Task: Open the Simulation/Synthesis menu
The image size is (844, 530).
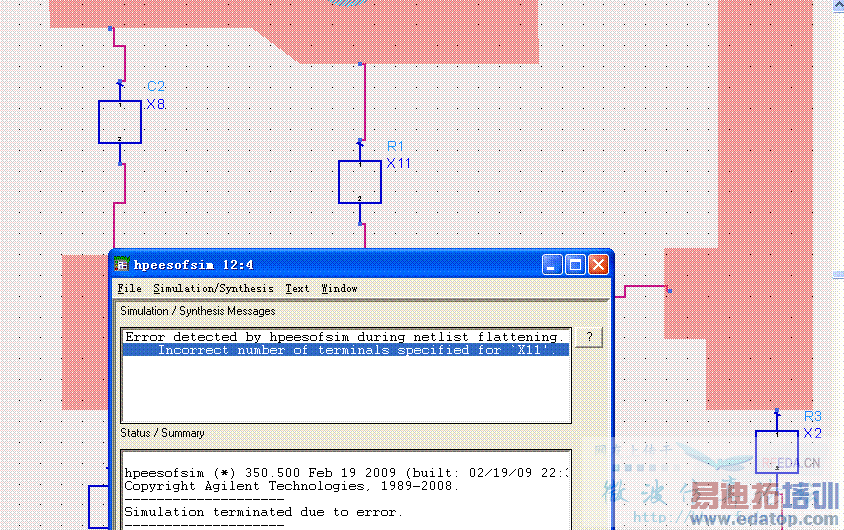Action: (x=213, y=288)
